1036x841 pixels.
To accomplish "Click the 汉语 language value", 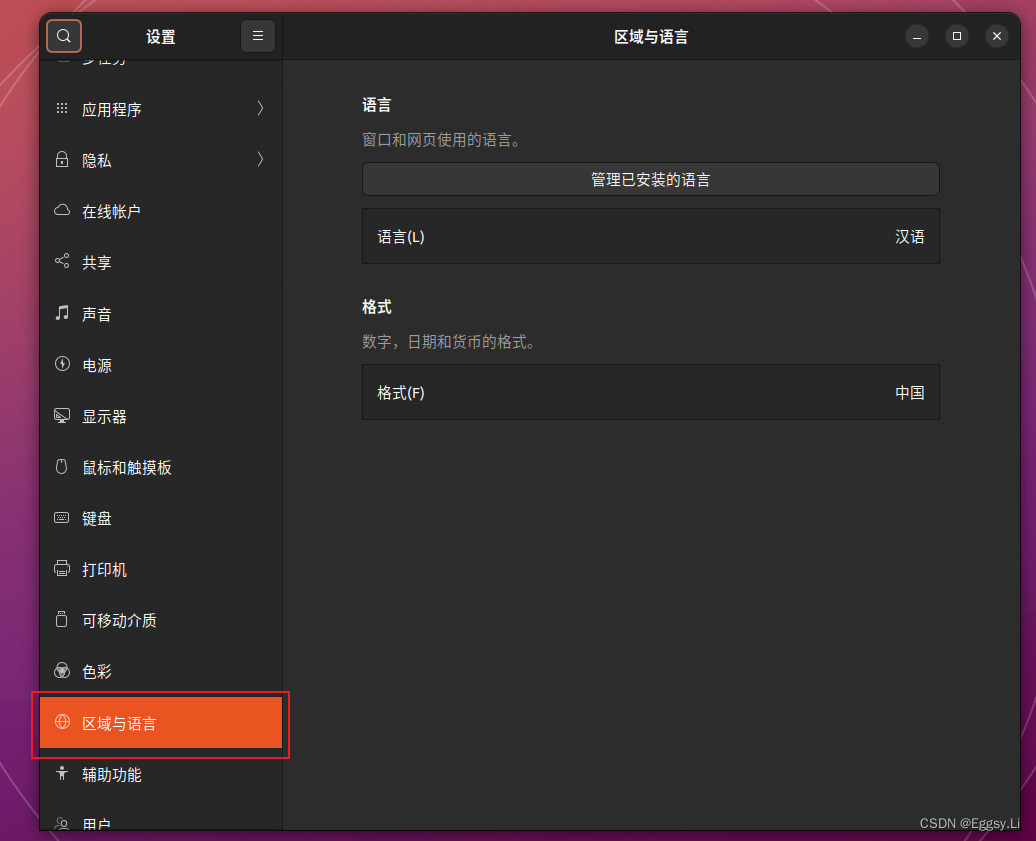I will coord(909,237).
